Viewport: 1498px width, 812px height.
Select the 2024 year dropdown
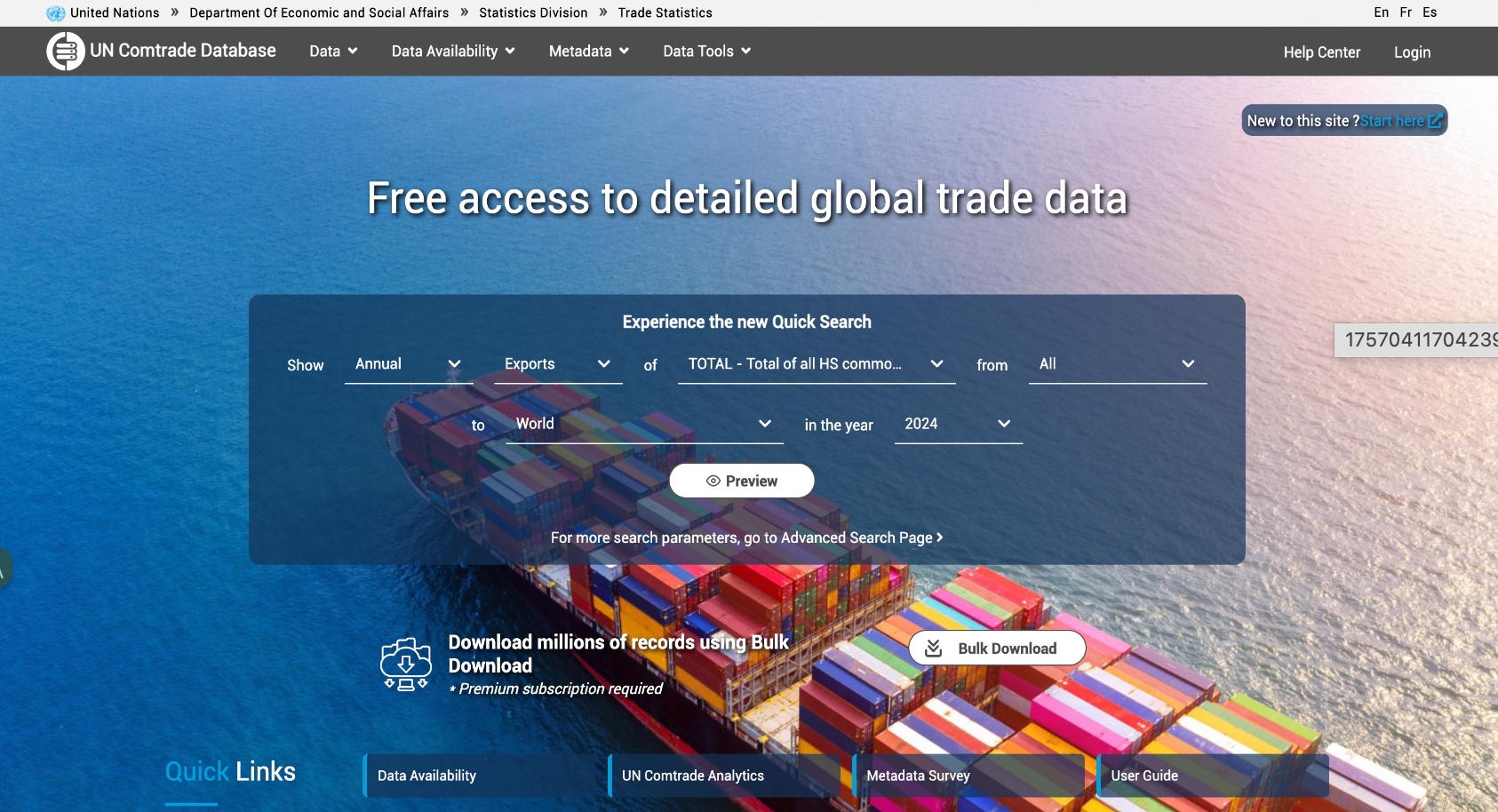point(958,425)
